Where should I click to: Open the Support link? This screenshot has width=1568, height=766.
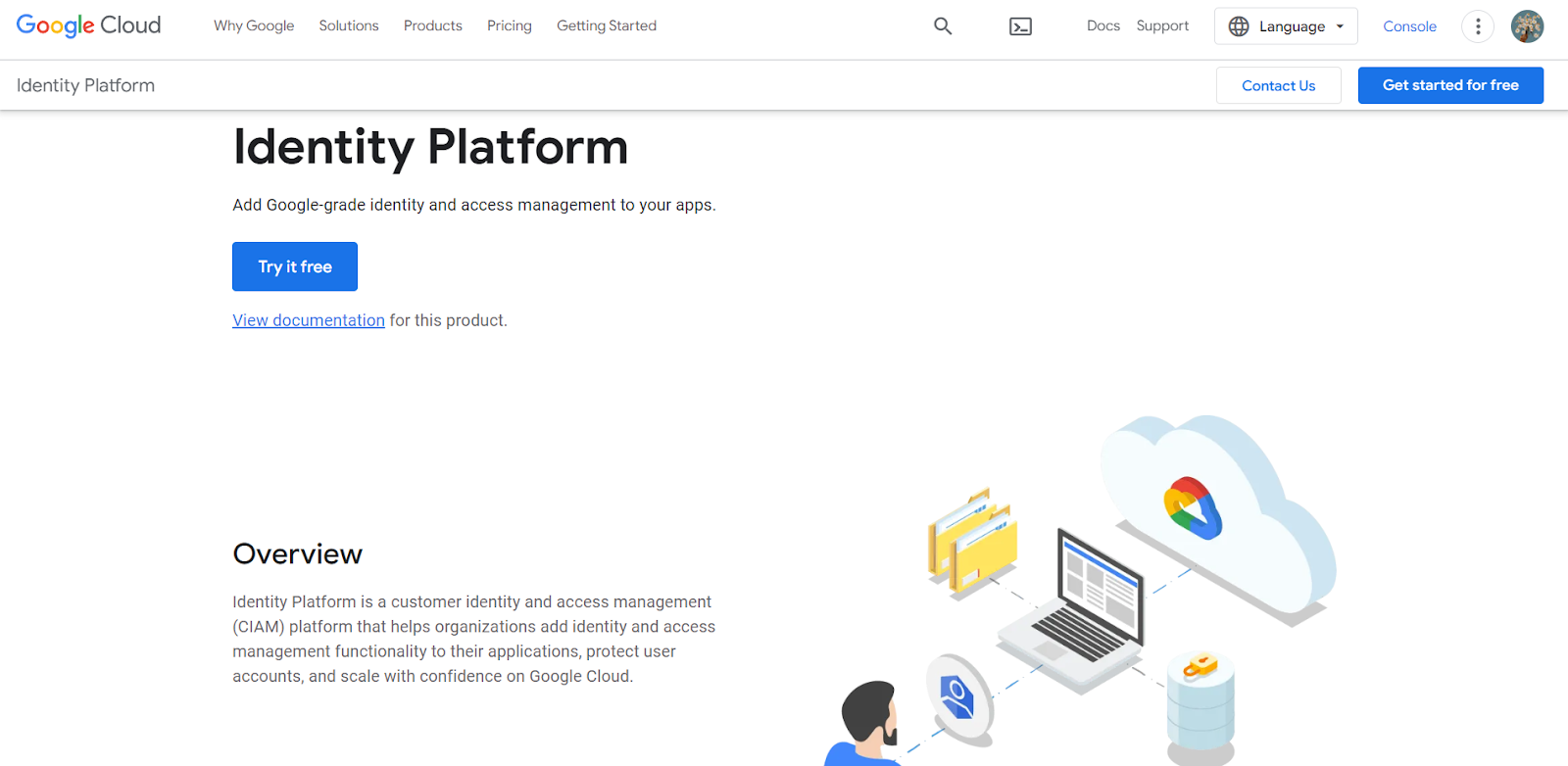[x=1162, y=25]
